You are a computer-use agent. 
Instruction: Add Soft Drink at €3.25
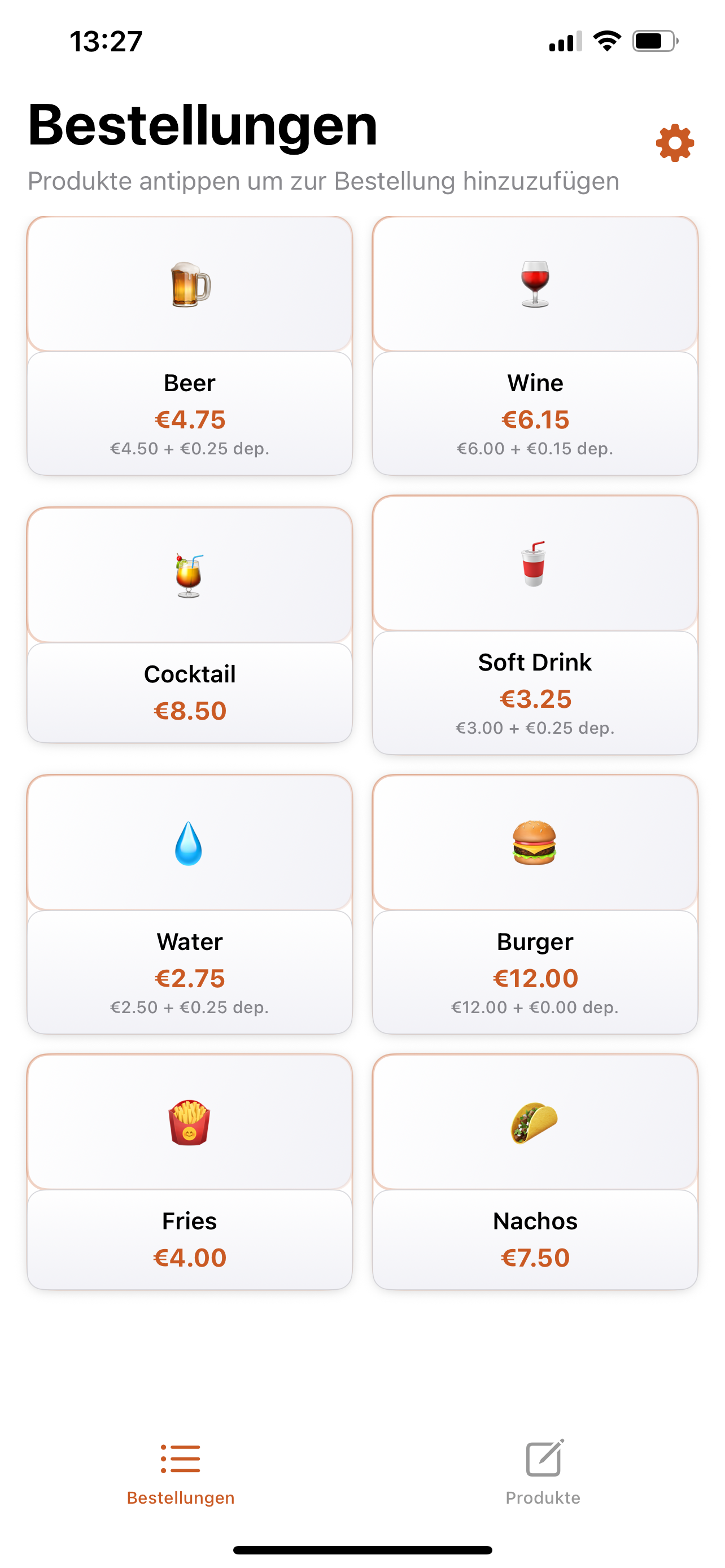click(x=535, y=693)
